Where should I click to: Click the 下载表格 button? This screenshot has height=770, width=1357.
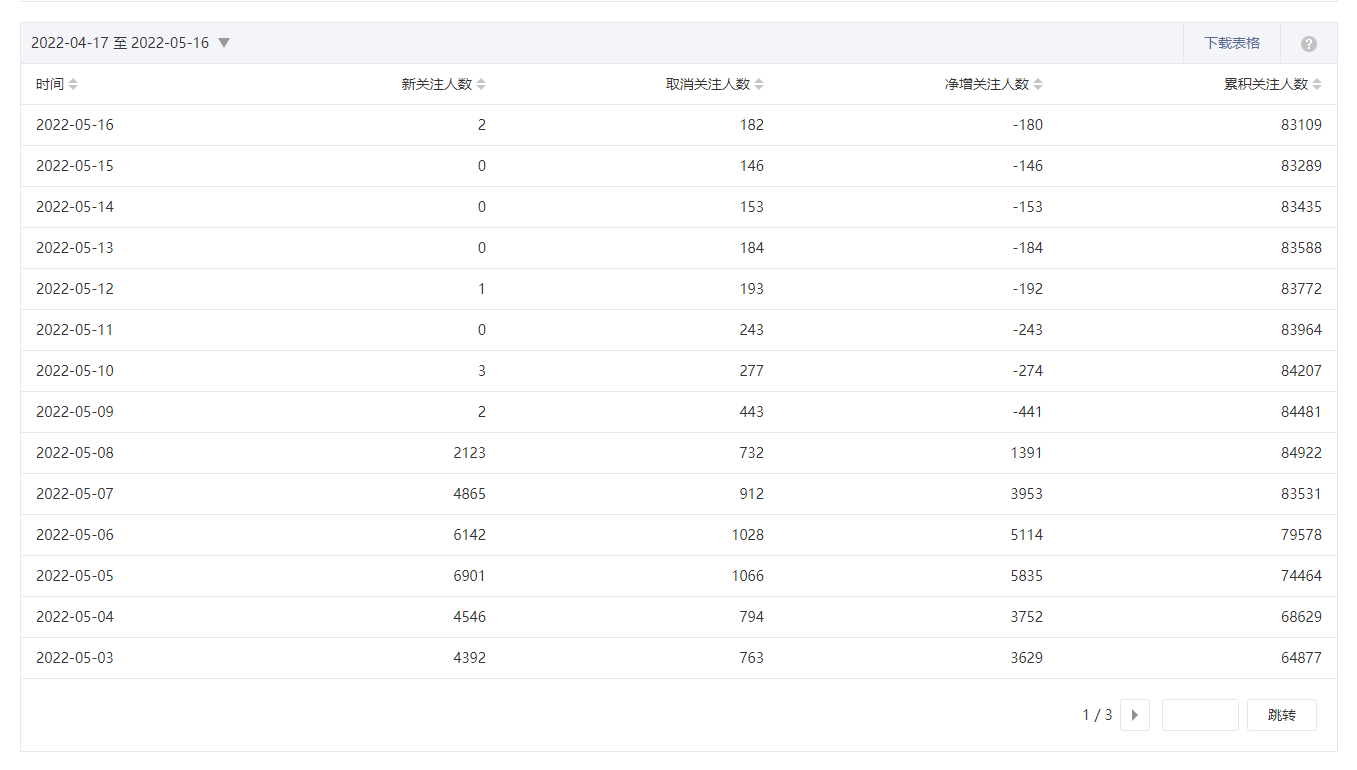pyautogui.click(x=1231, y=43)
